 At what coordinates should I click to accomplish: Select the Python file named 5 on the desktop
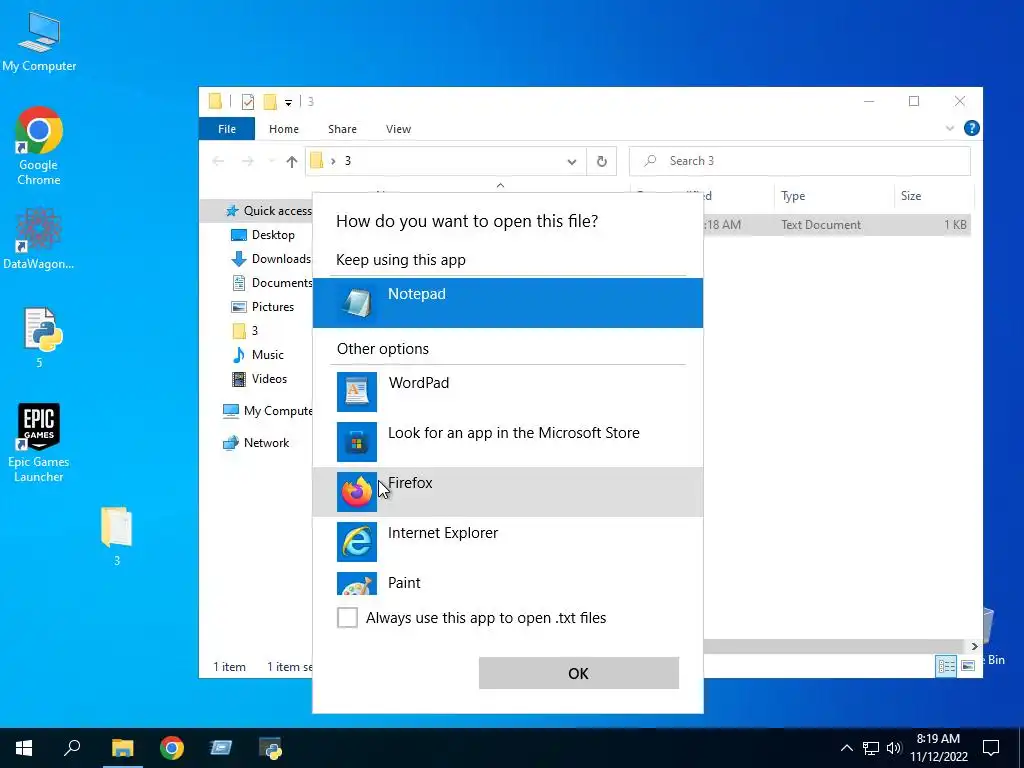[x=41, y=338]
